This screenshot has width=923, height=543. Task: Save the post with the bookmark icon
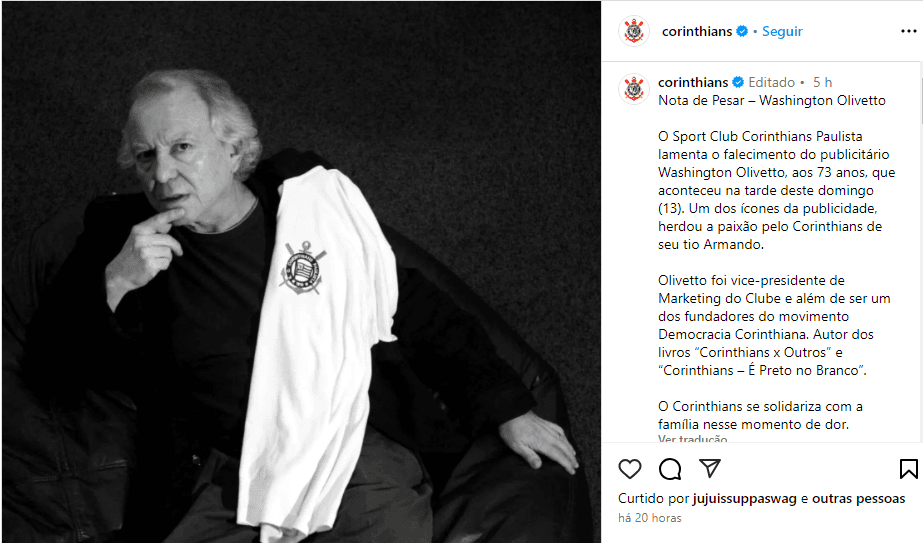[x=908, y=469]
